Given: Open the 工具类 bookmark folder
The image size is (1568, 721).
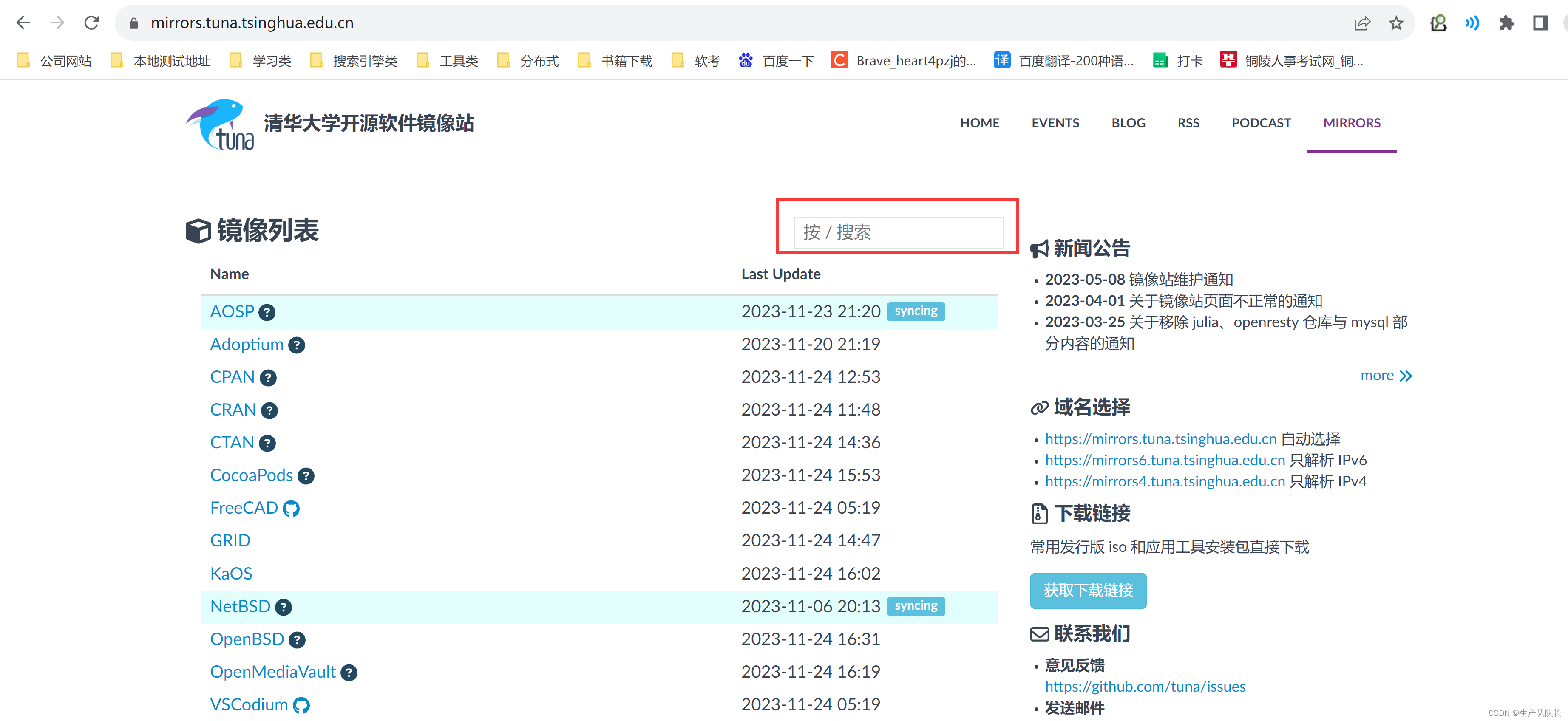Looking at the screenshot, I should click(448, 61).
